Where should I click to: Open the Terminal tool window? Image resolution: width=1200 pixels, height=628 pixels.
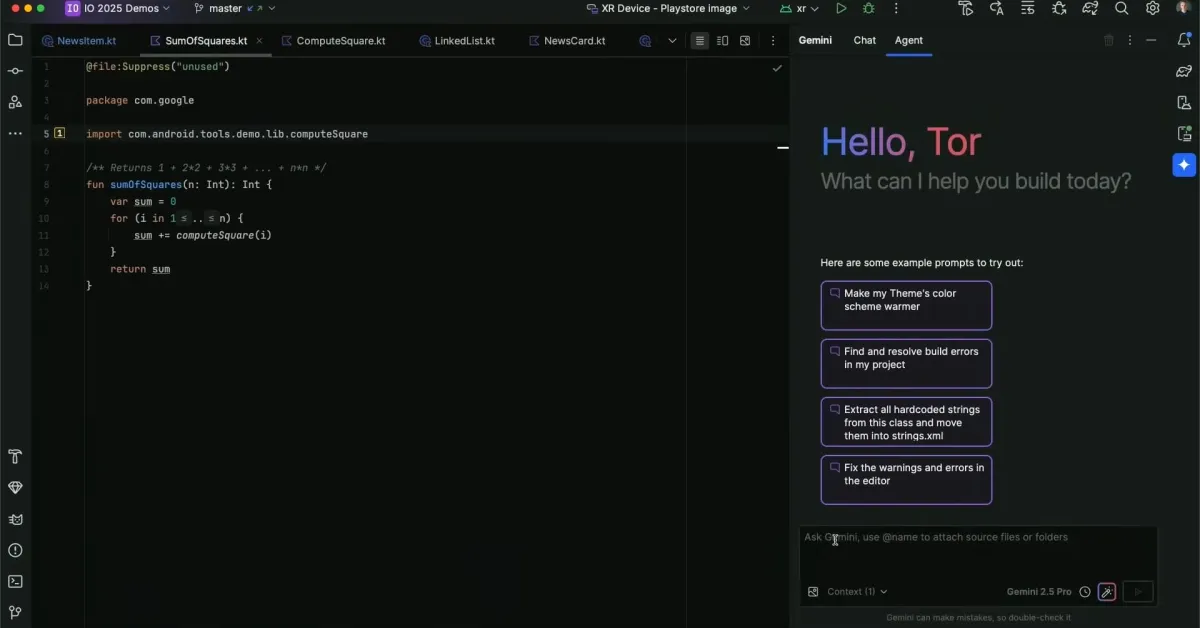(x=15, y=581)
